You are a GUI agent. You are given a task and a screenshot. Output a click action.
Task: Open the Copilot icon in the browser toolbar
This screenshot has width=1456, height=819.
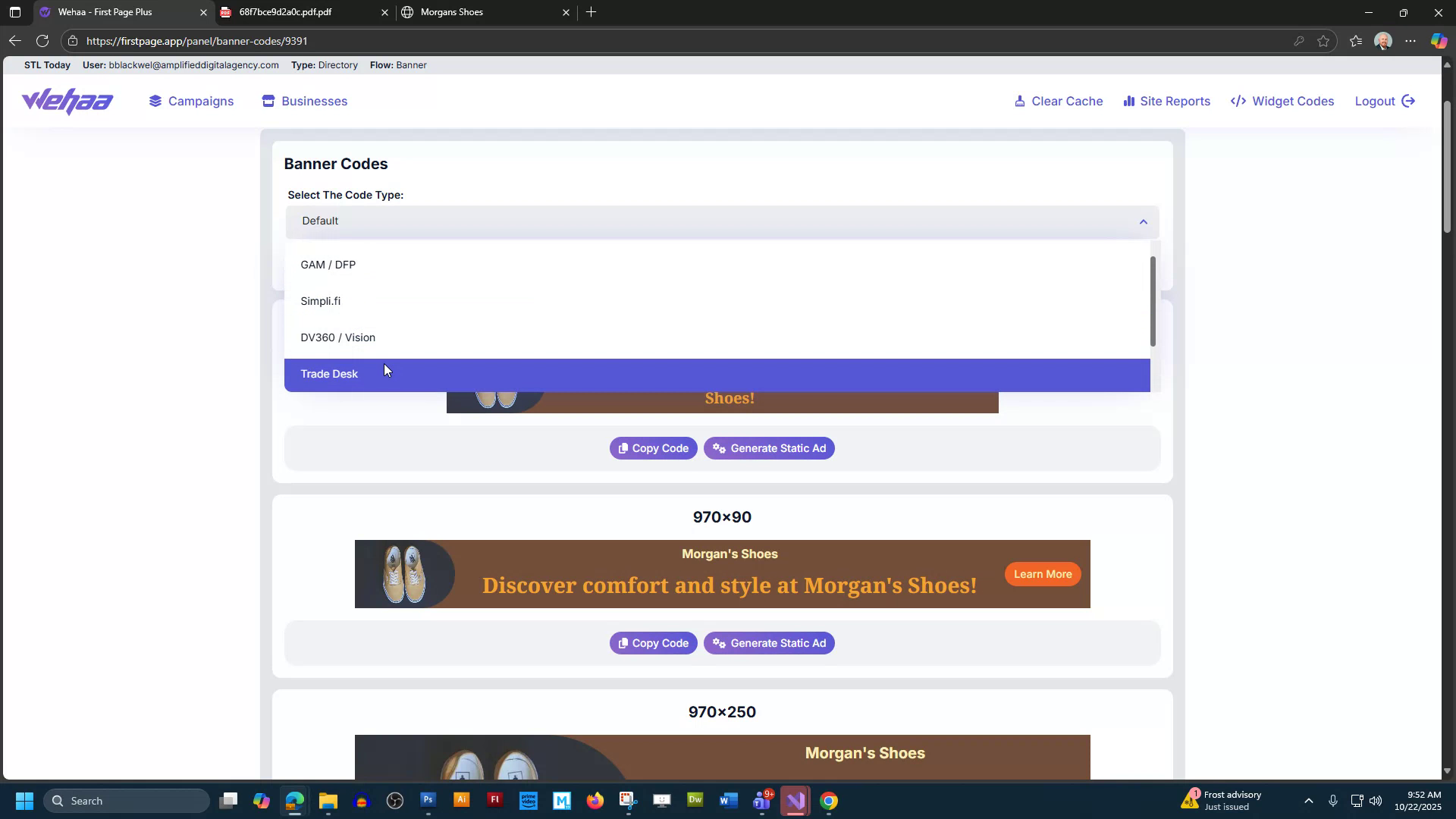pos(1438,41)
